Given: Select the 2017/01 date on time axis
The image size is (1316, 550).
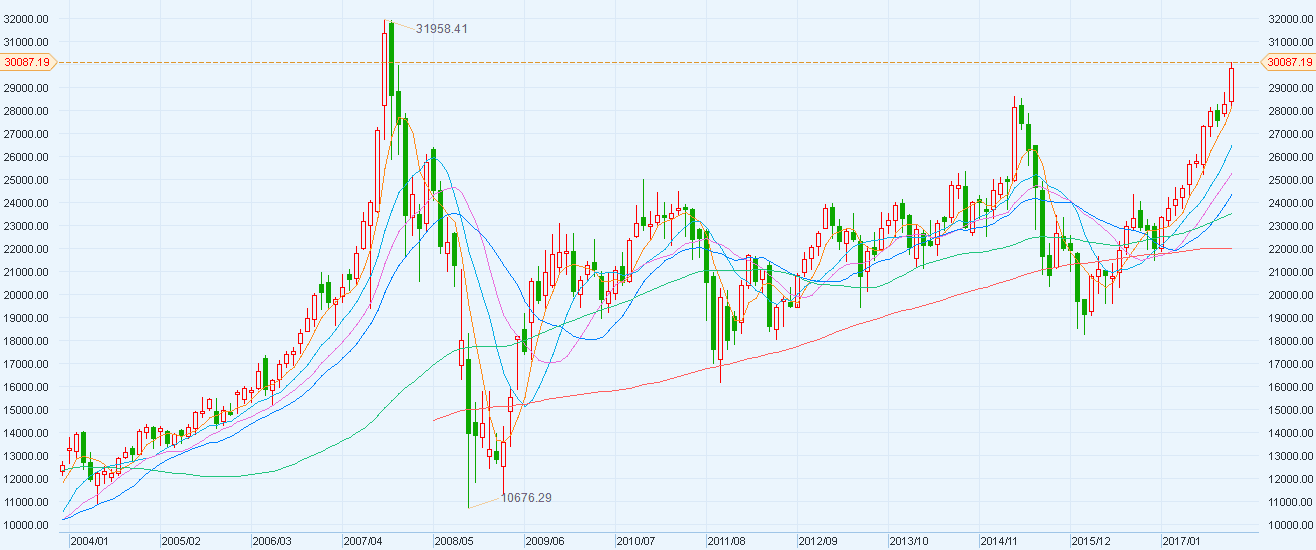Looking at the screenshot, I should pos(1182,541).
